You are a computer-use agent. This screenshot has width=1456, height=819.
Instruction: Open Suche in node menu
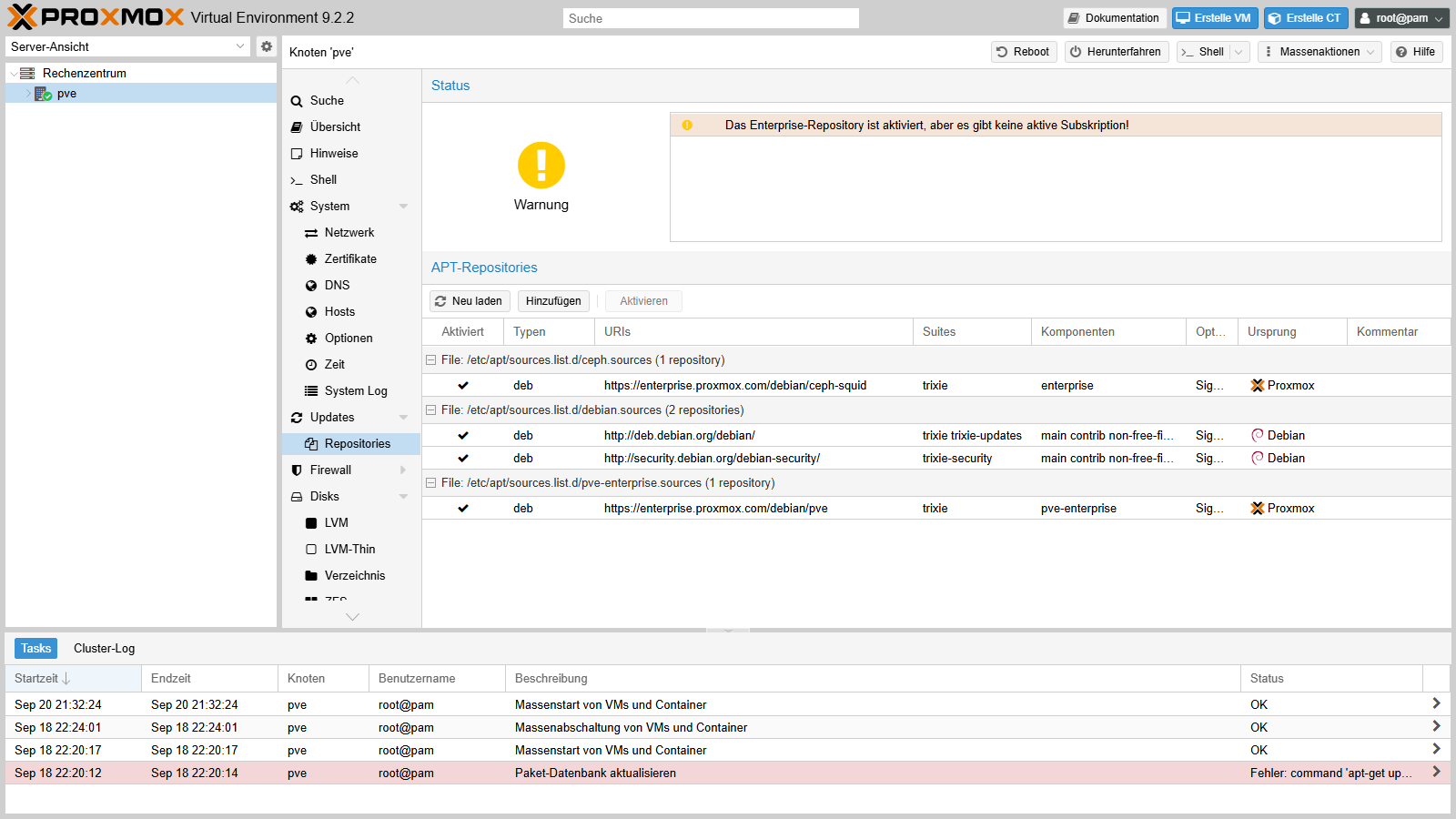[x=351, y=100]
